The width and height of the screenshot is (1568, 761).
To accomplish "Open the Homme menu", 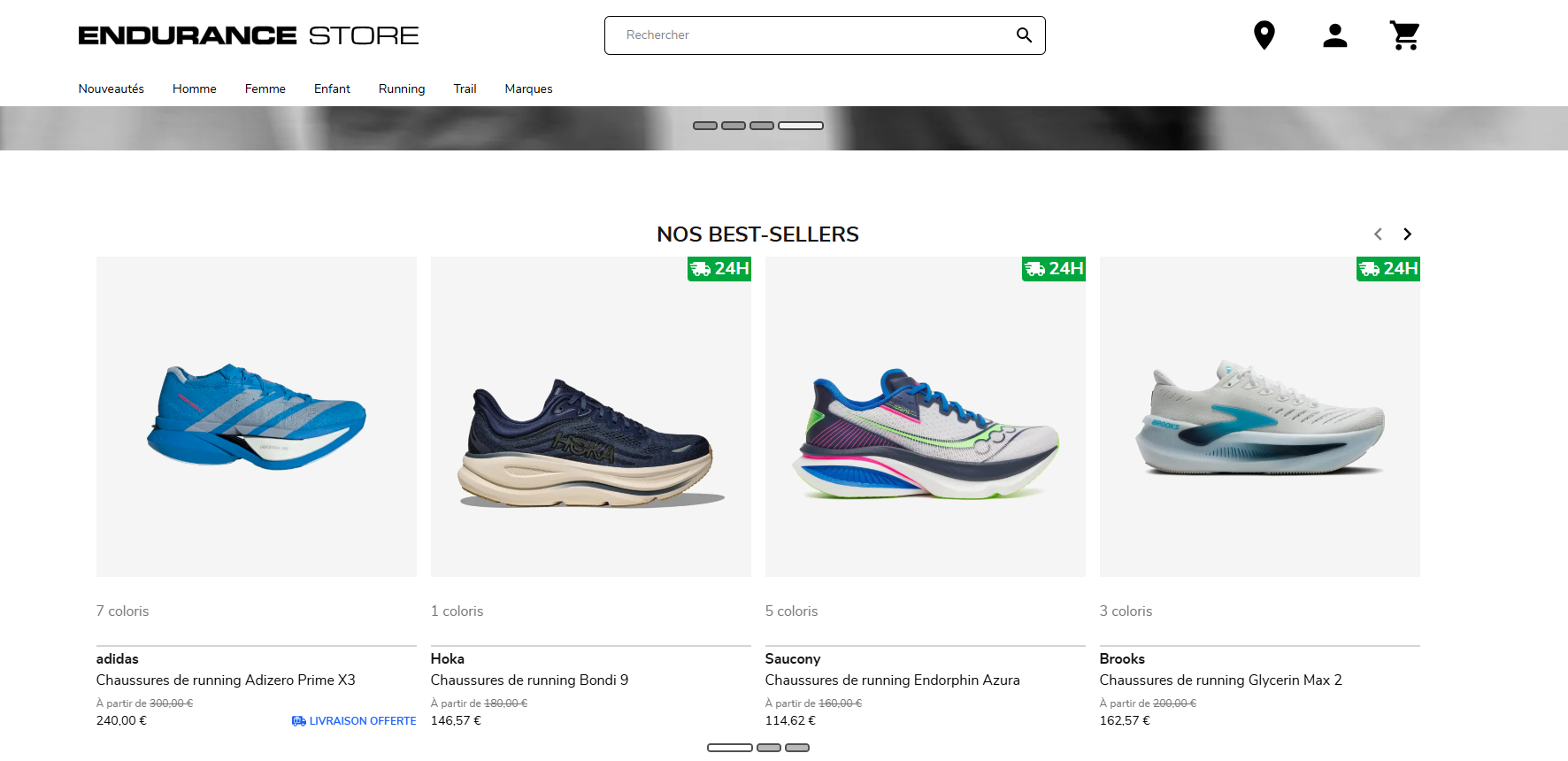I will pos(195,88).
